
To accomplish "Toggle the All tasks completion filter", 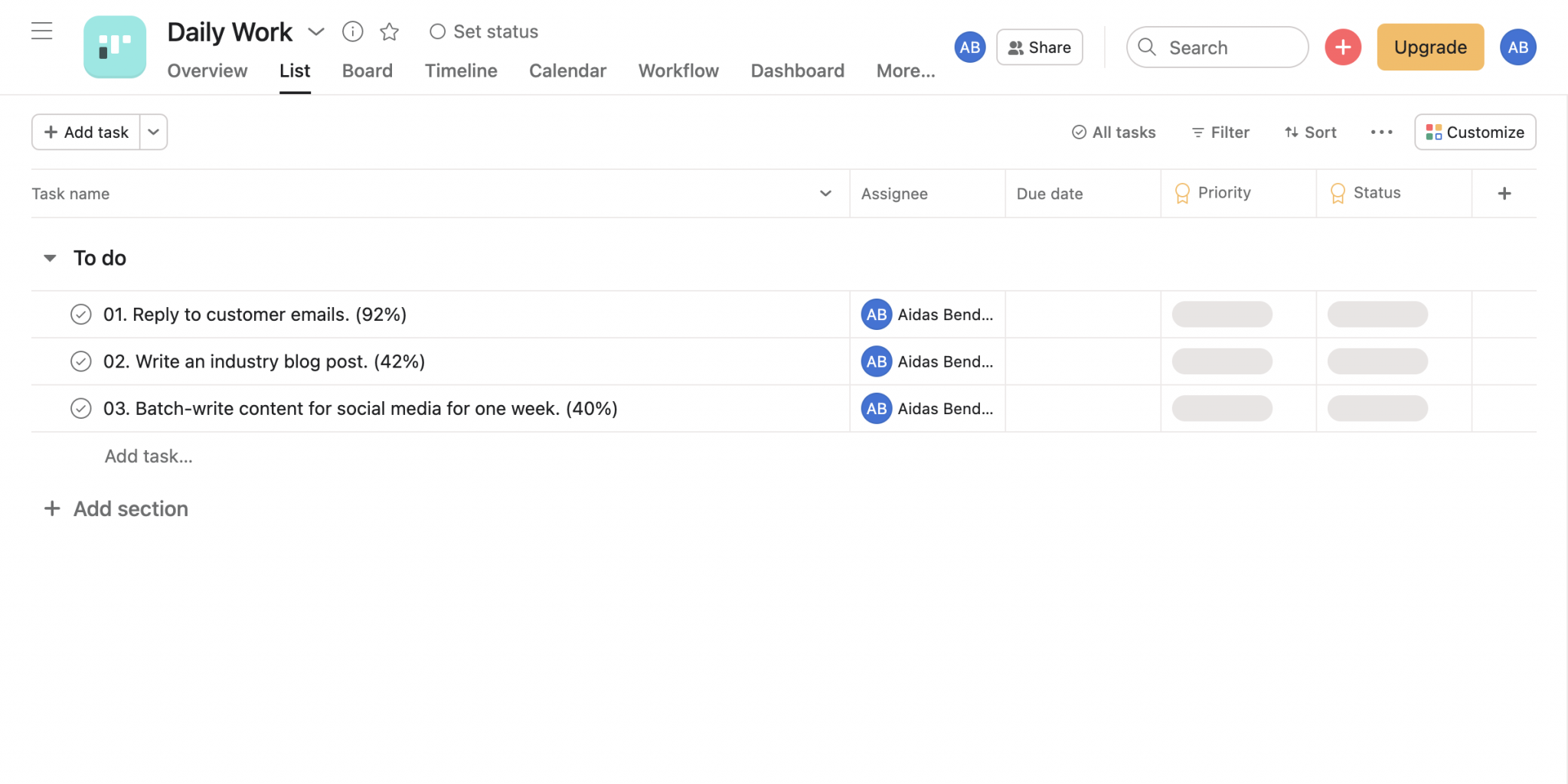I will (x=1113, y=132).
